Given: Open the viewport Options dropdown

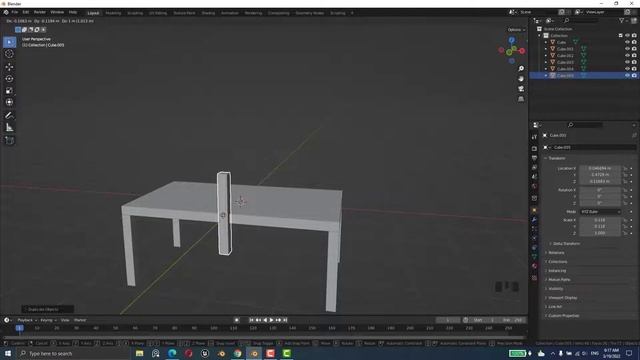Looking at the screenshot, I should (516, 30).
